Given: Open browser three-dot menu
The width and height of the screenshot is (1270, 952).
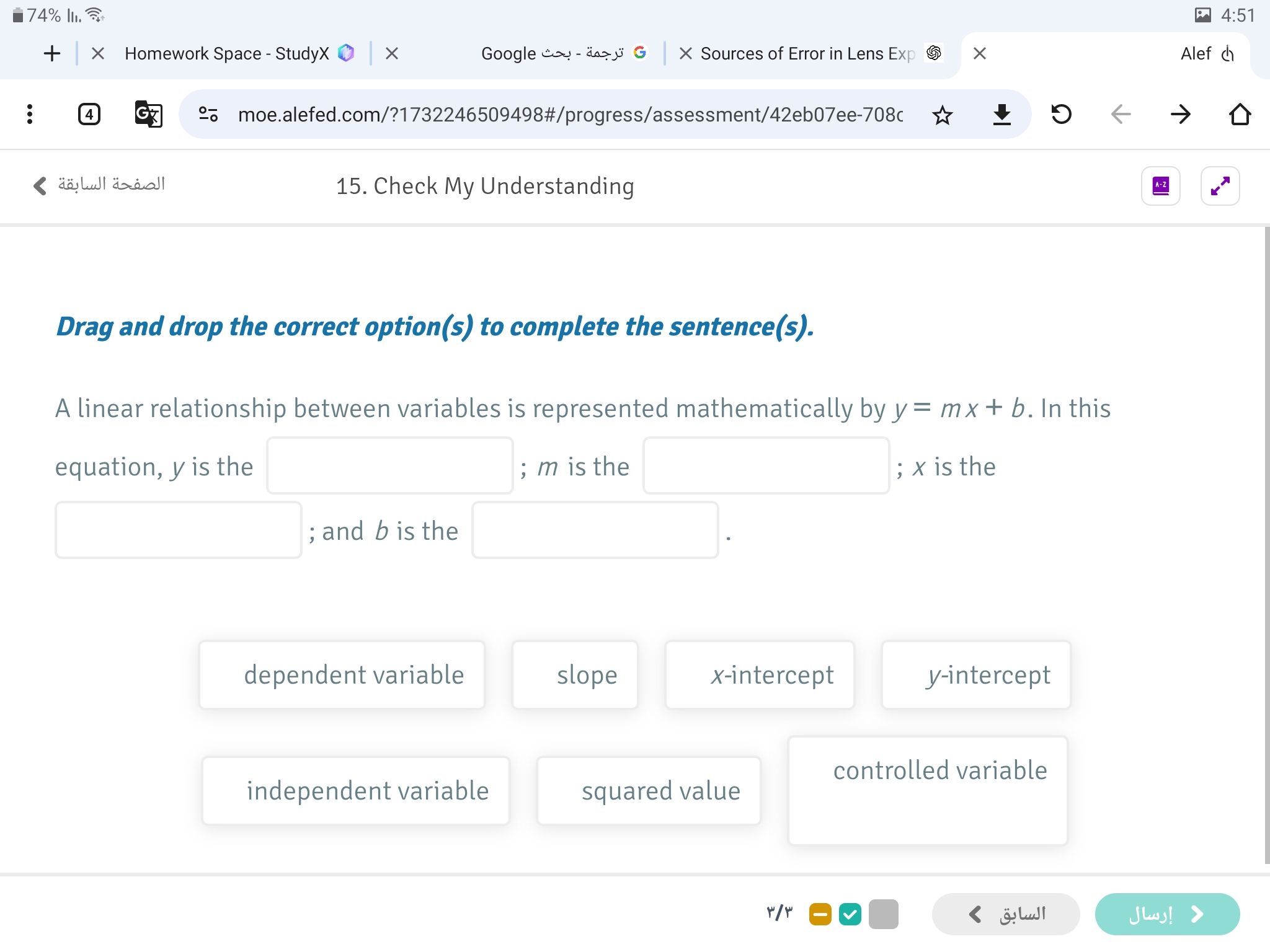Looking at the screenshot, I should (30, 114).
